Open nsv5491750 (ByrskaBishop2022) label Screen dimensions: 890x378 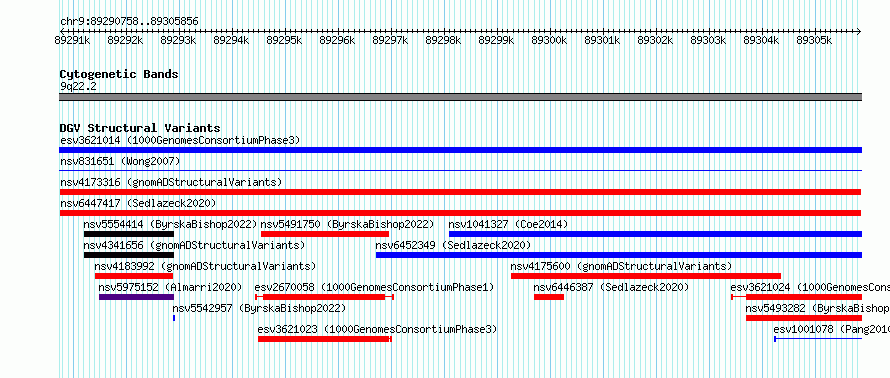click(347, 224)
